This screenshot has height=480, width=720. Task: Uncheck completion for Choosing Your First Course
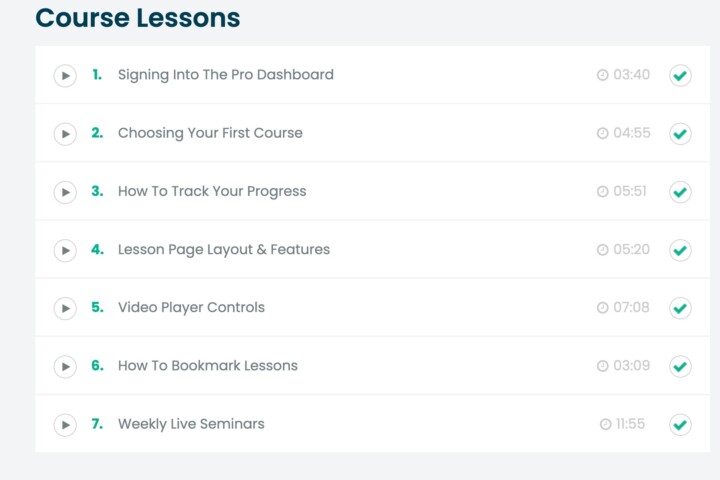[x=680, y=134]
